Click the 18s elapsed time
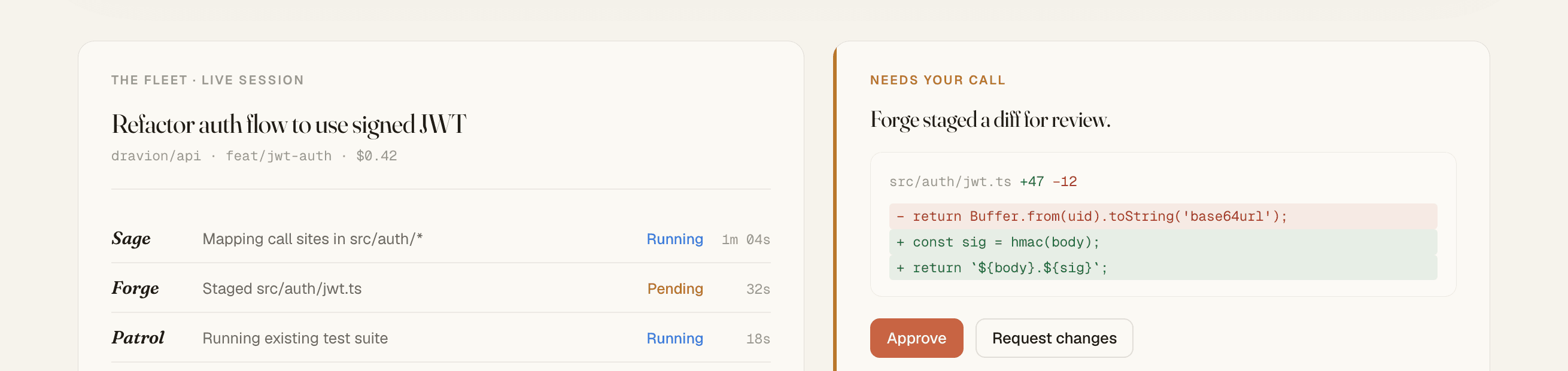The height and width of the screenshot is (371, 1568). point(758,339)
